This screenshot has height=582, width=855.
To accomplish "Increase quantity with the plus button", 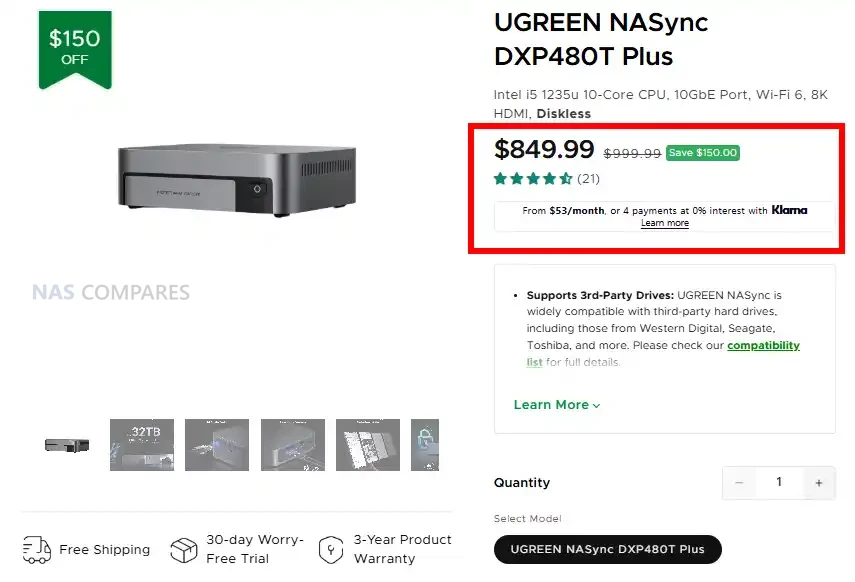I will click(x=819, y=483).
